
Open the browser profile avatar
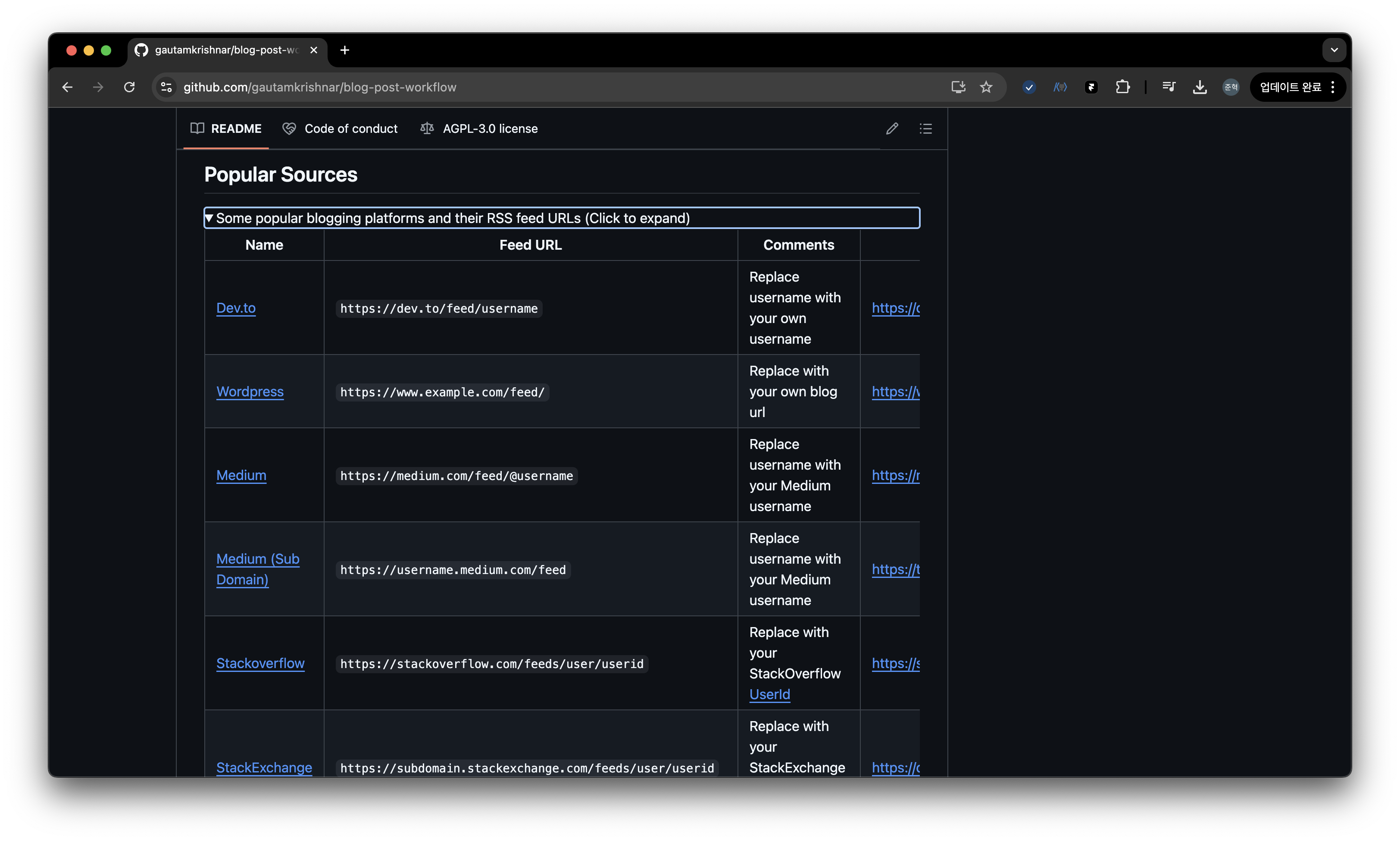pos(1231,87)
